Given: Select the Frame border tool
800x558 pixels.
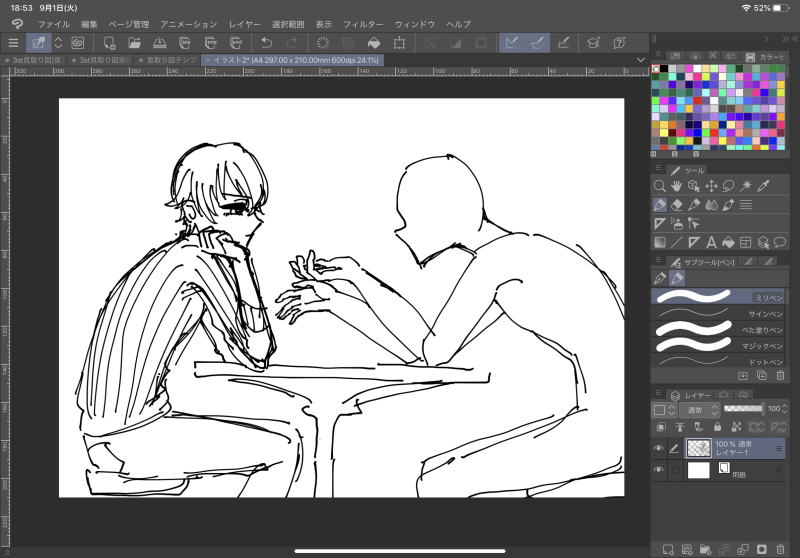Looking at the screenshot, I should point(746,243).
